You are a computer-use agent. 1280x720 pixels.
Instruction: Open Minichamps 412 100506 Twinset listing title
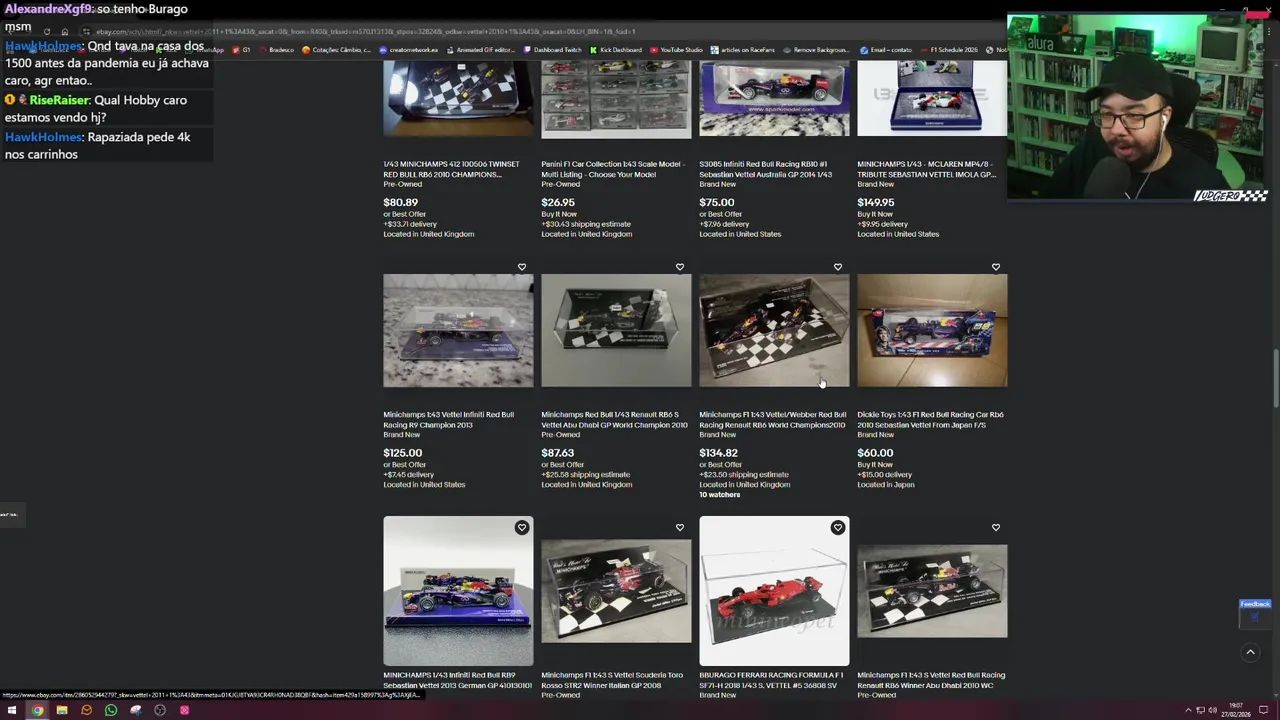(x=451, y=169)
